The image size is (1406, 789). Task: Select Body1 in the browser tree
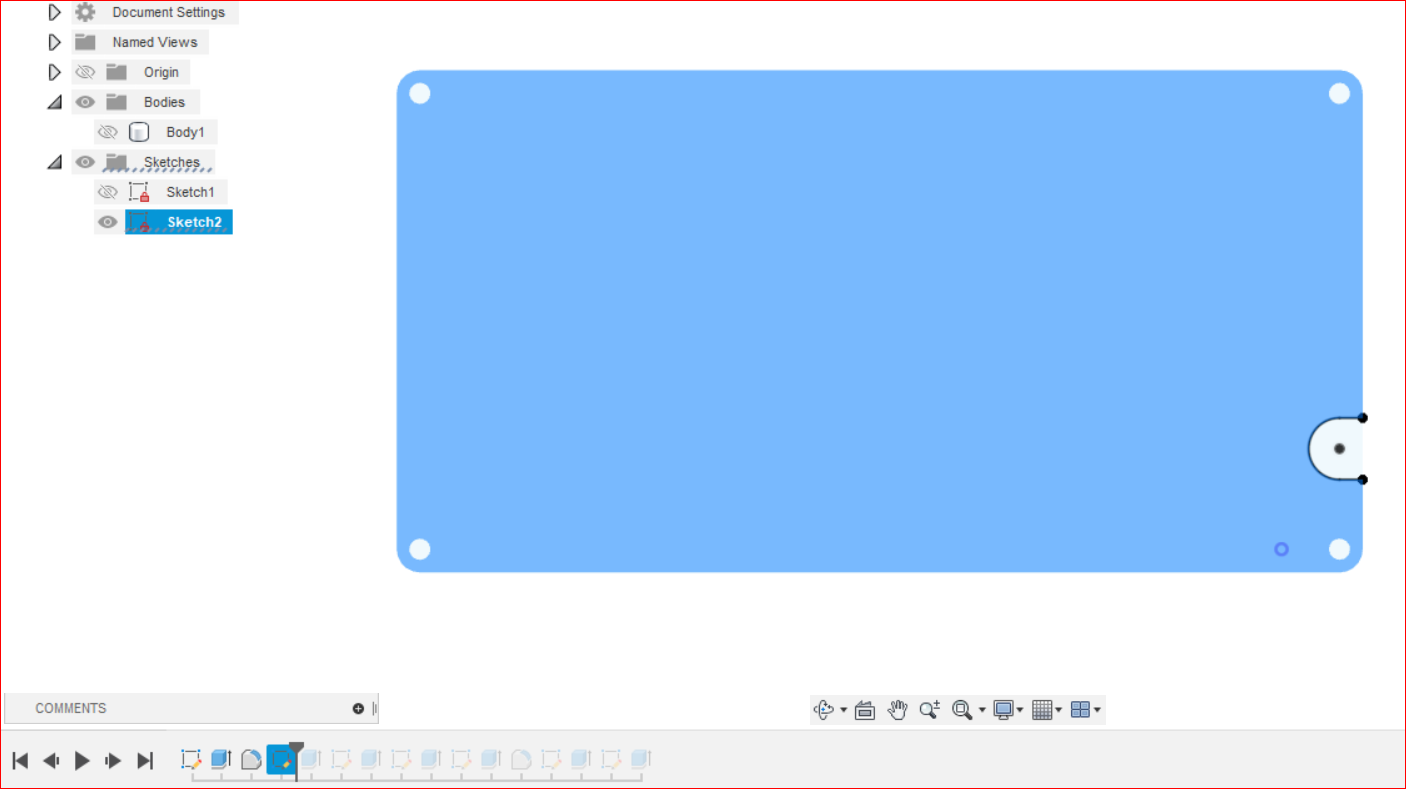click(185, 132)
